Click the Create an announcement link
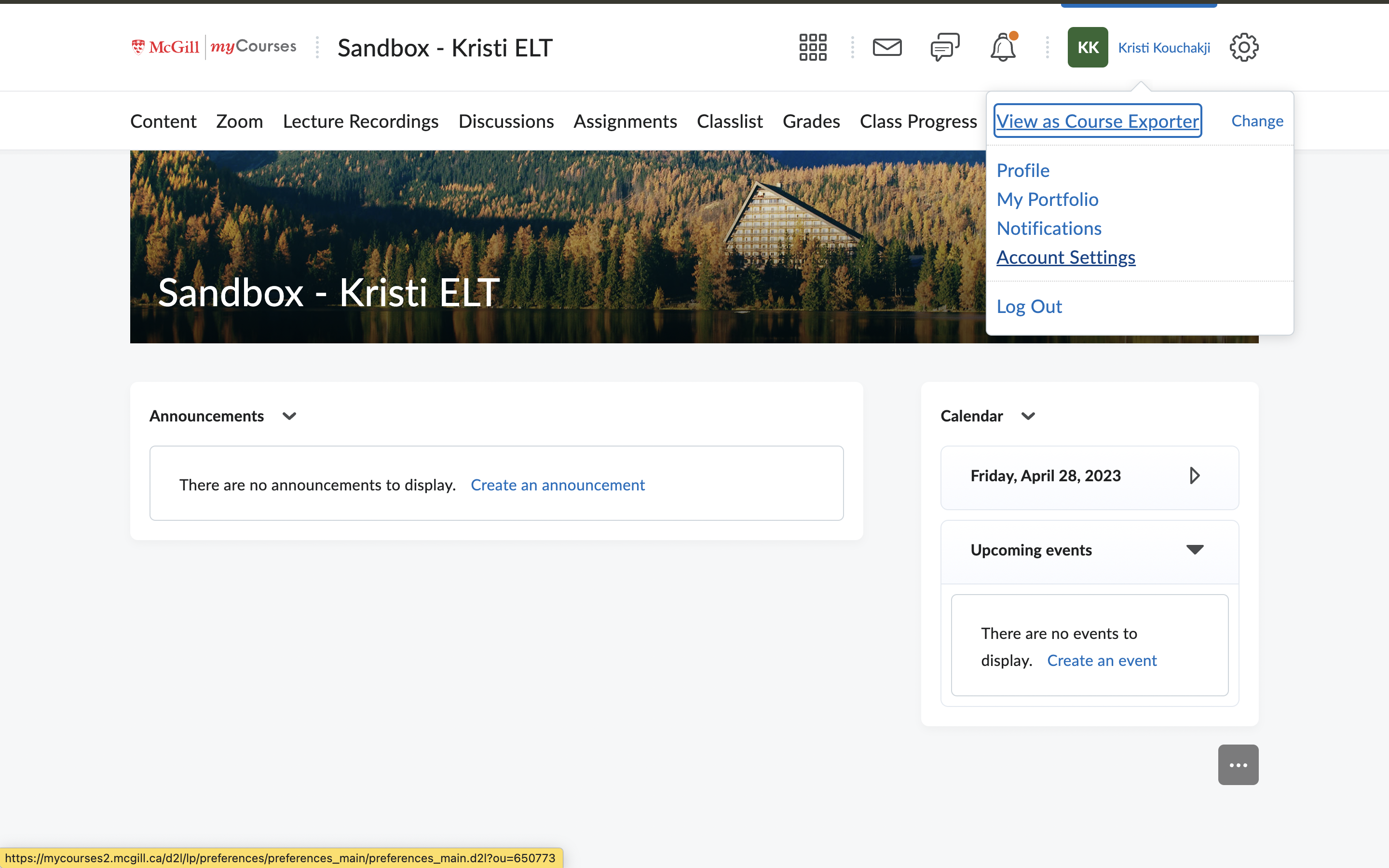Screen dimensions: 1389x868 click(558, 485)
